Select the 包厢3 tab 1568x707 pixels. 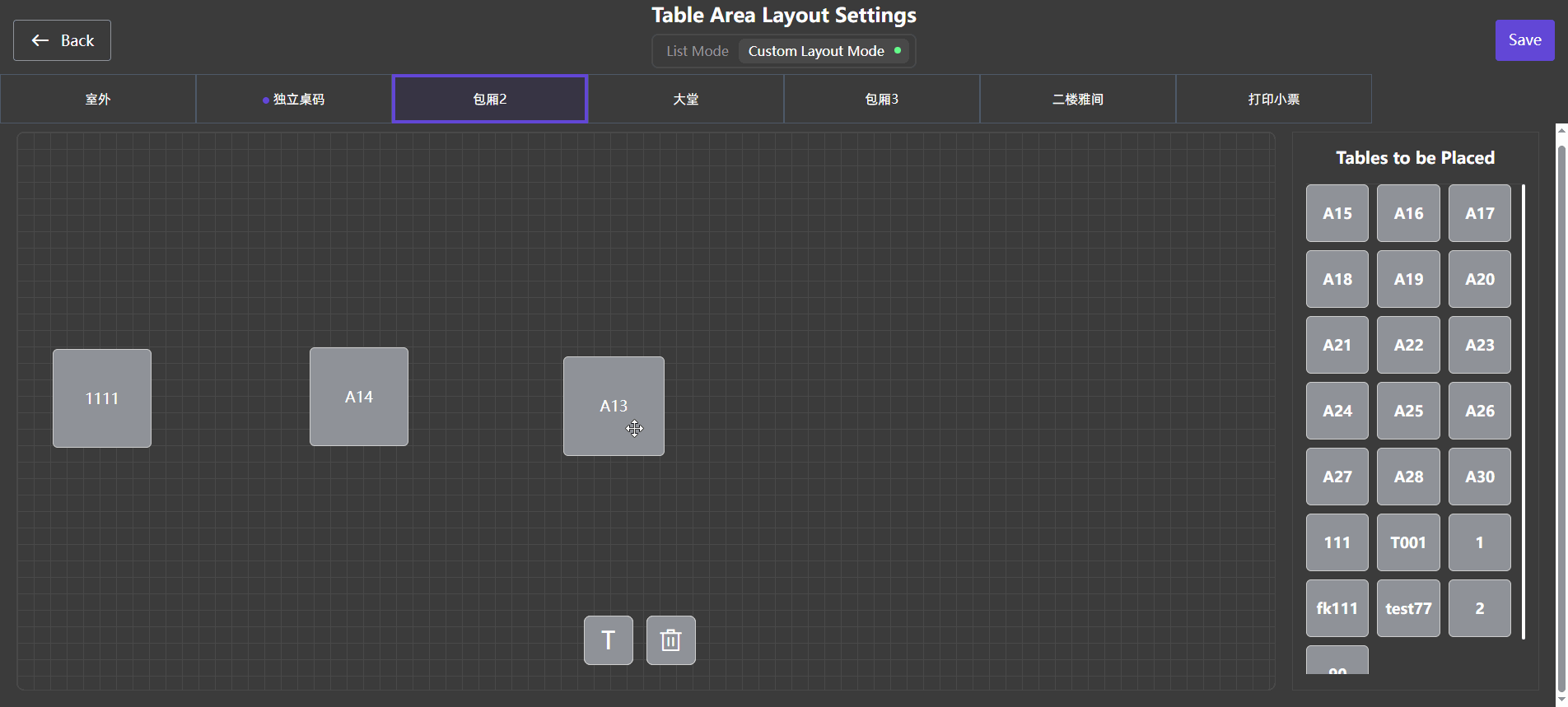882,99
